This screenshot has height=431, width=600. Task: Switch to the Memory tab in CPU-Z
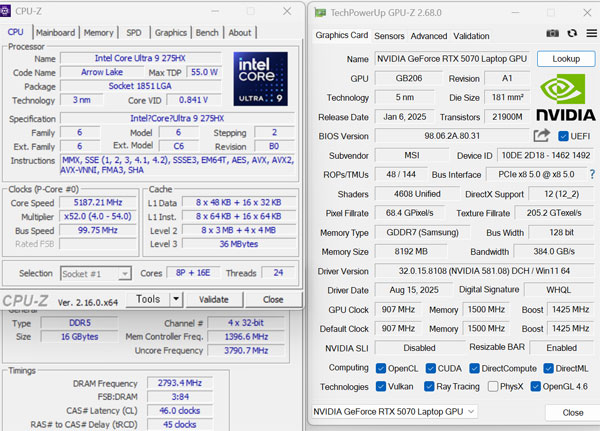[98, 33]
